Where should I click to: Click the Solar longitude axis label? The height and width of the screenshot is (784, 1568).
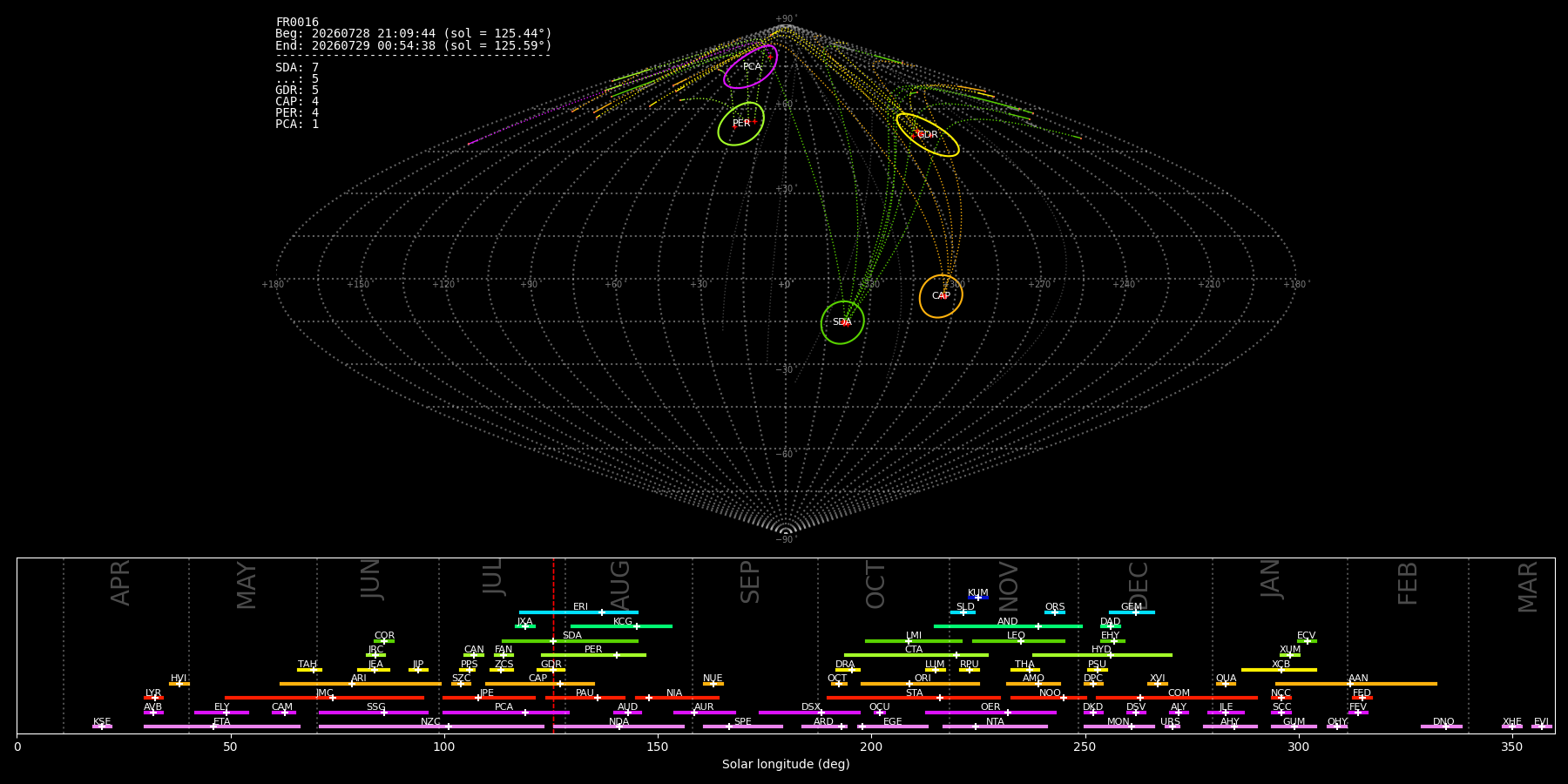click(x=786, y=765)
